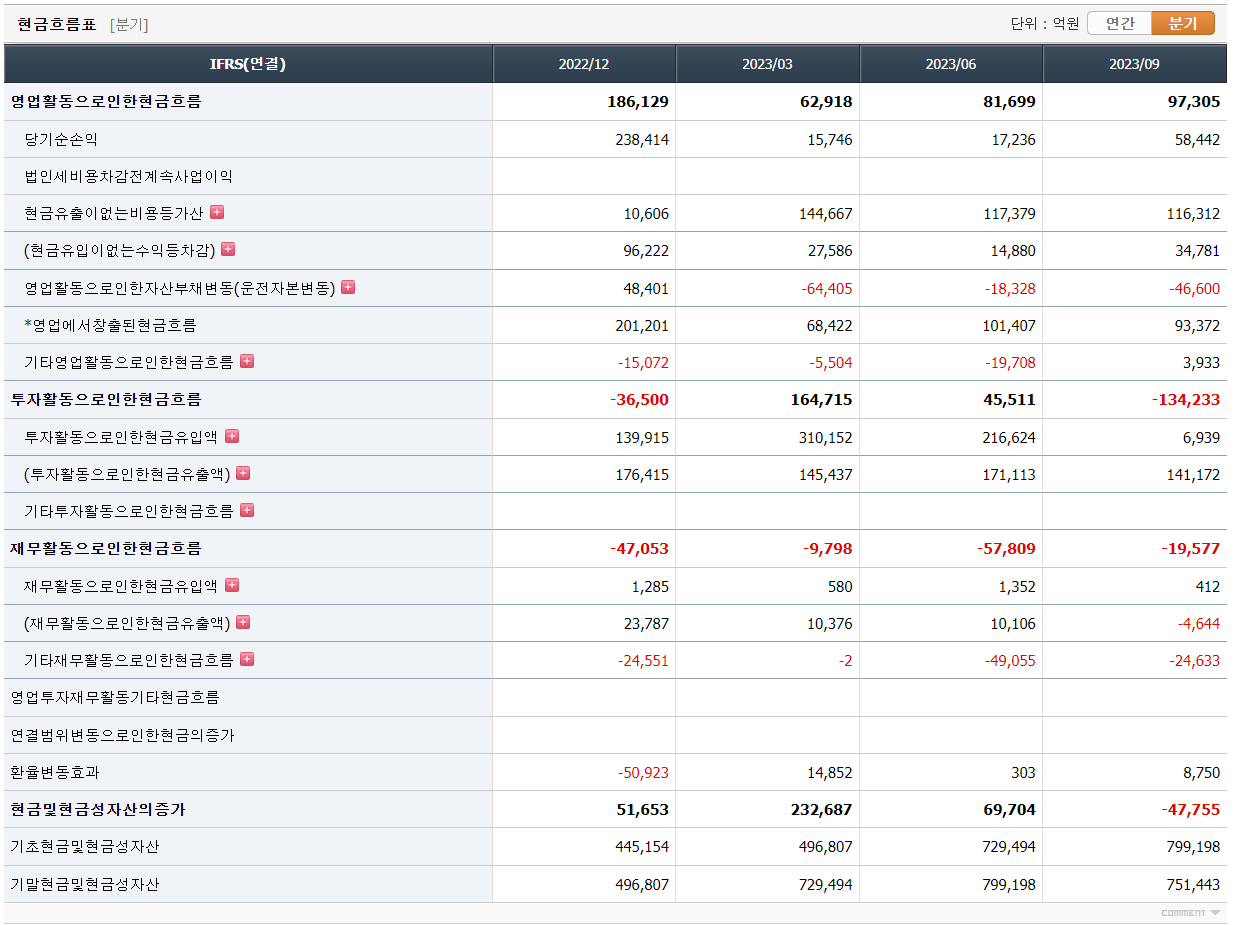Click operating cash flow value 186,129
This screenshot has width=1235, height=925.
638,101
